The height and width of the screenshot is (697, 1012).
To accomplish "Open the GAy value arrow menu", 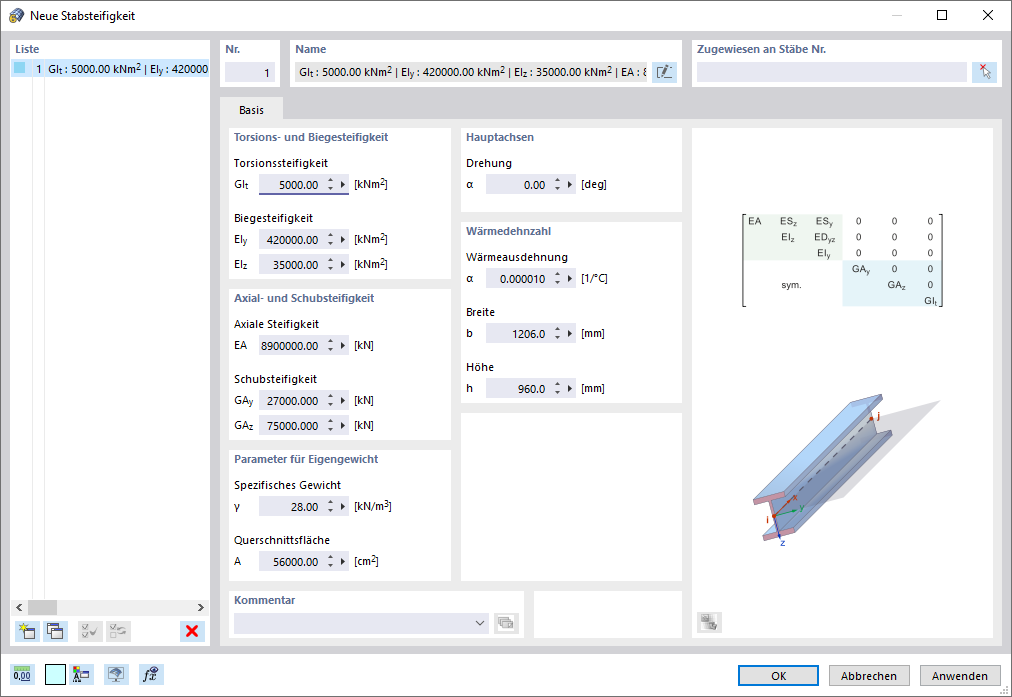I will [343, 401].
